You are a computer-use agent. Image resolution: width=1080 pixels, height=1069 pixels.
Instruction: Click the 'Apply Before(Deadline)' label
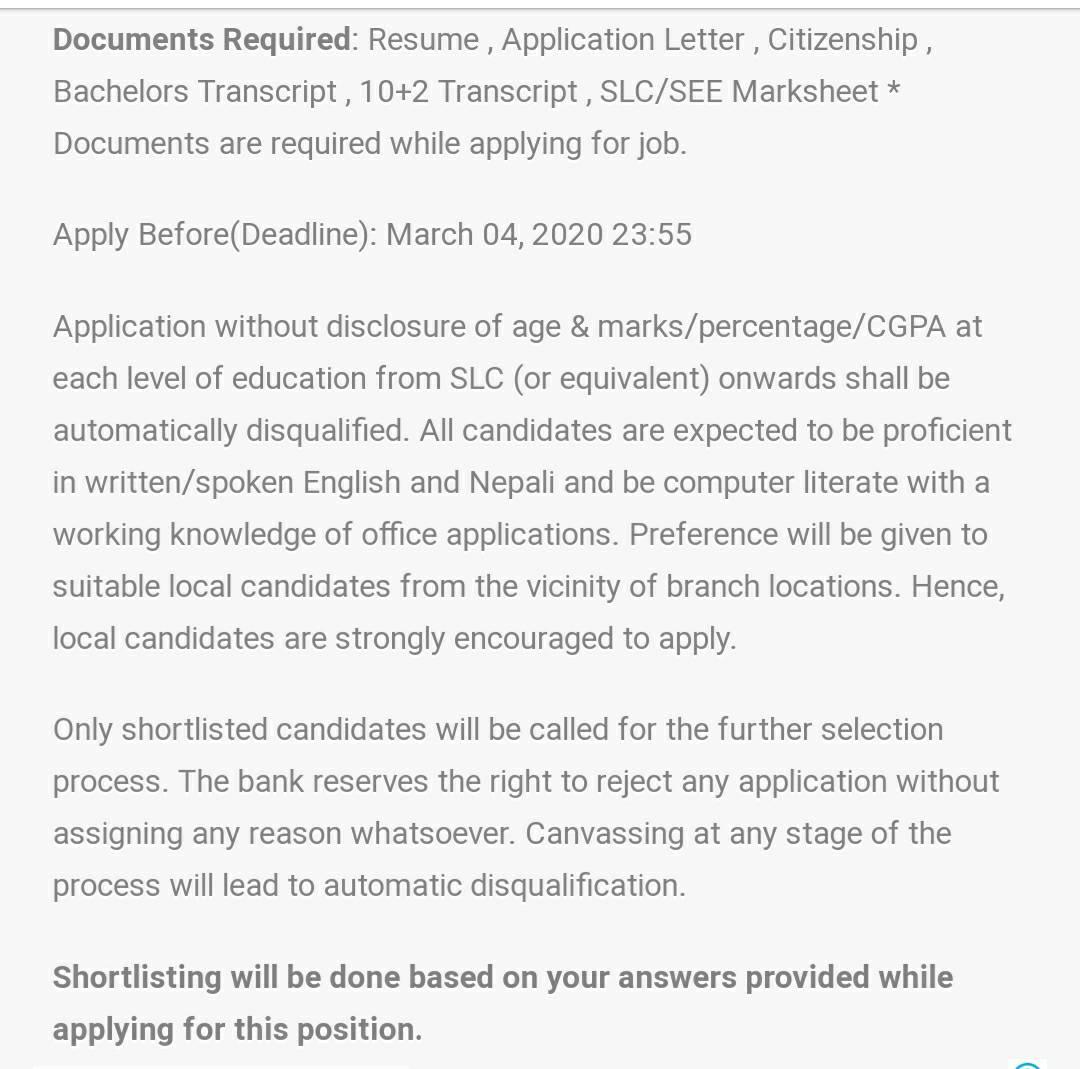[x=214, y=235]
